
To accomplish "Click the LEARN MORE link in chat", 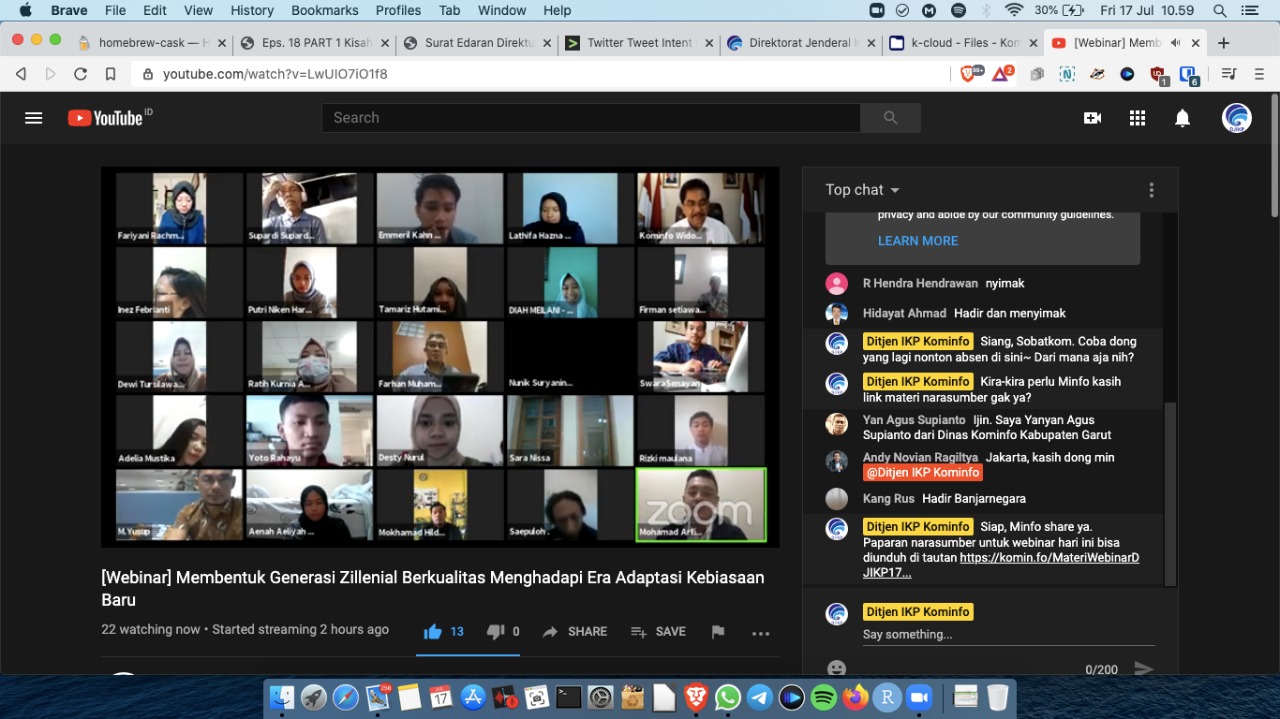I will click(917, 240).
